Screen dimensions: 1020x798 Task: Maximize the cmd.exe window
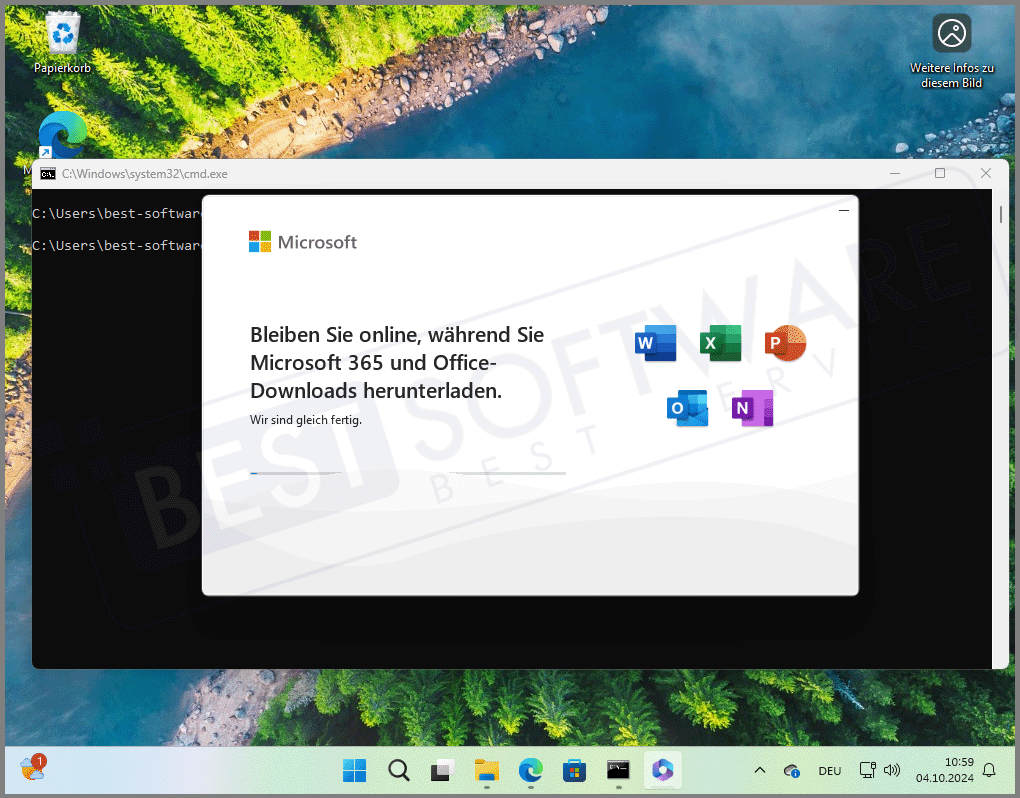pyautogui.click(x=940, y=173)
